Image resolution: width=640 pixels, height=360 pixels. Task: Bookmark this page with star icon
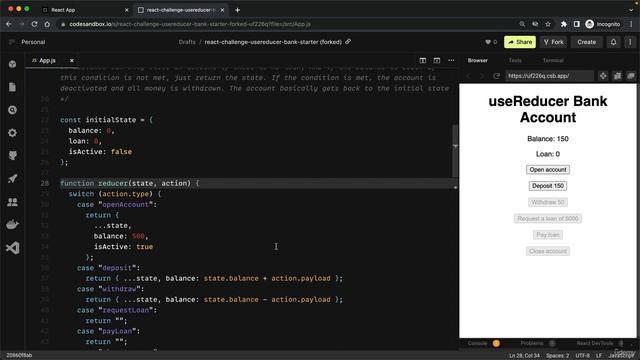(x=548, y=24)
